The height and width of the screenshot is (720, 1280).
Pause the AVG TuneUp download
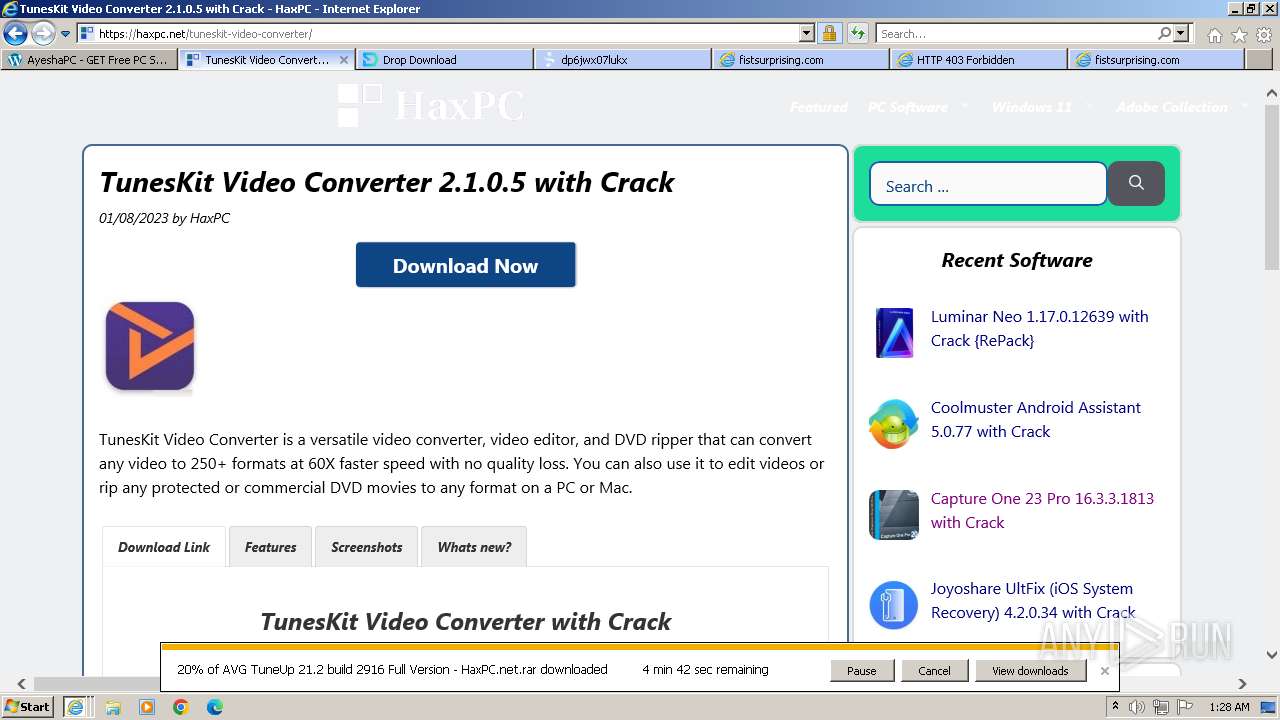861,671
